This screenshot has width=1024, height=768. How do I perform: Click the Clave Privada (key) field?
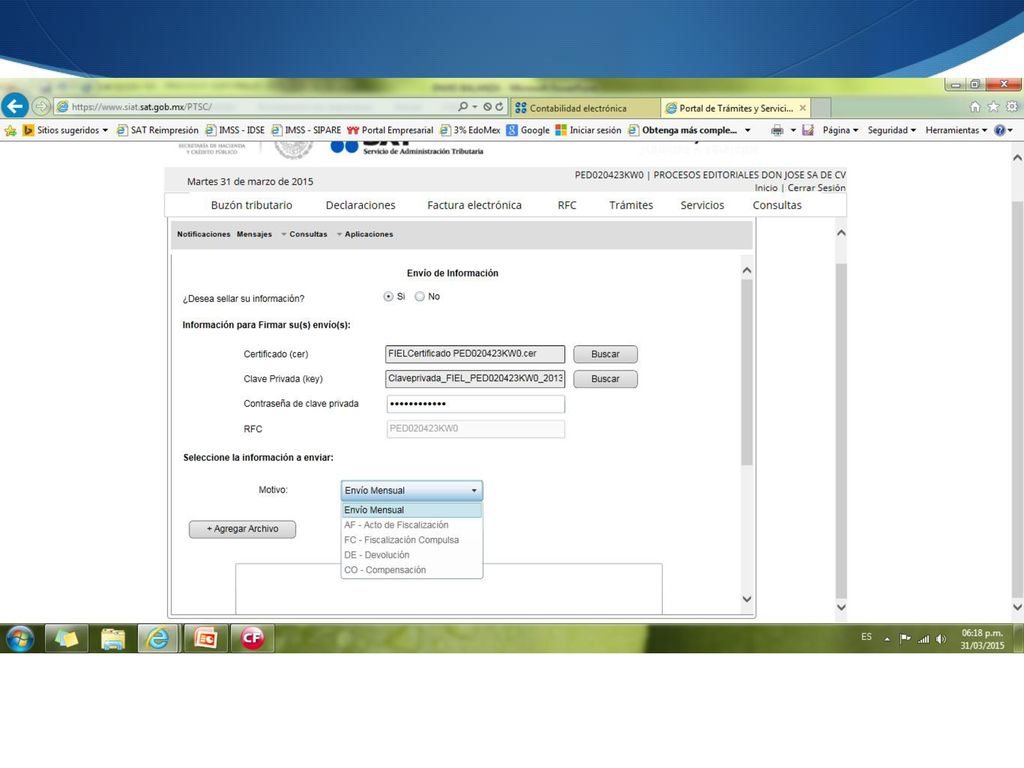click(x=475, y=379)
